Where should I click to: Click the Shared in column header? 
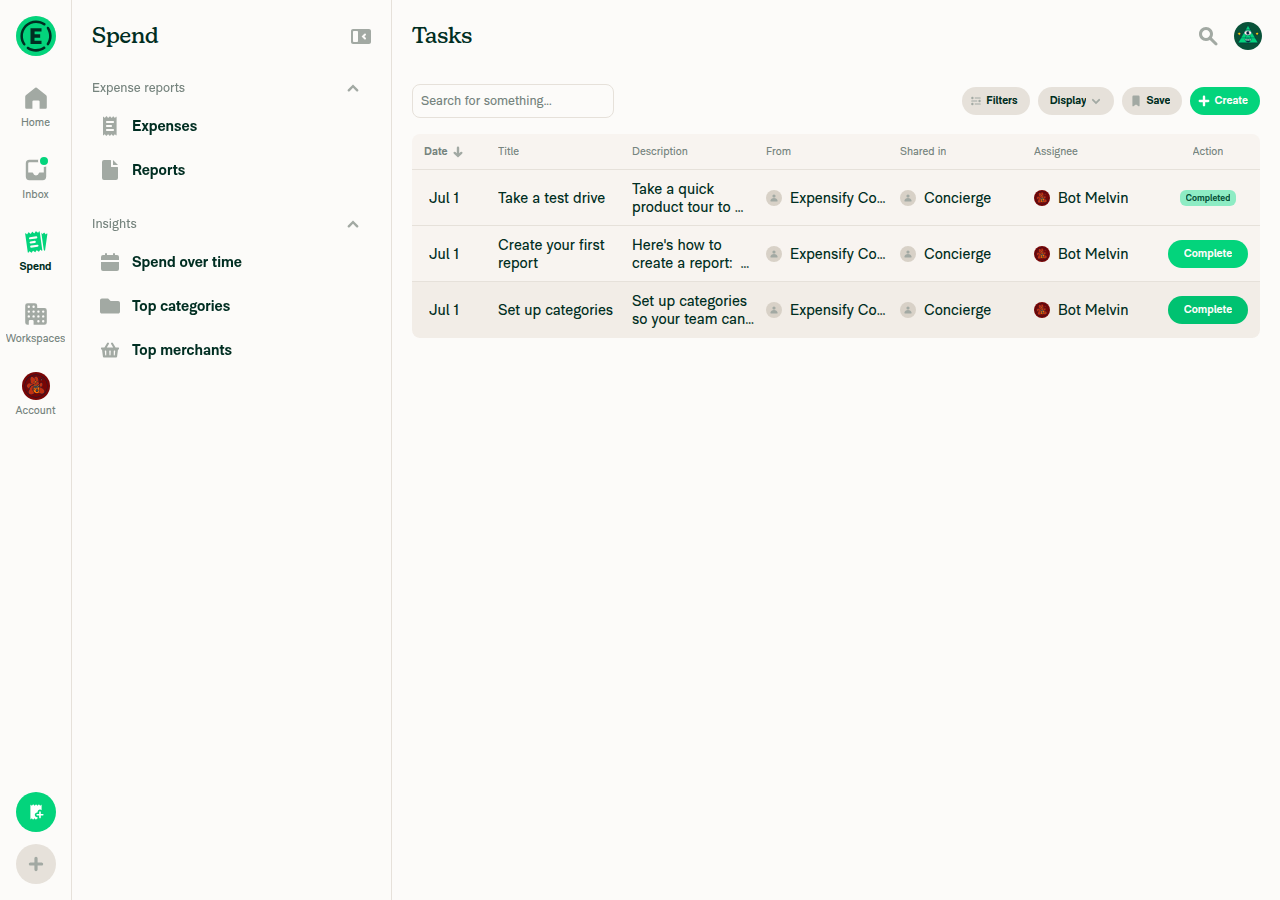(923, 152)
